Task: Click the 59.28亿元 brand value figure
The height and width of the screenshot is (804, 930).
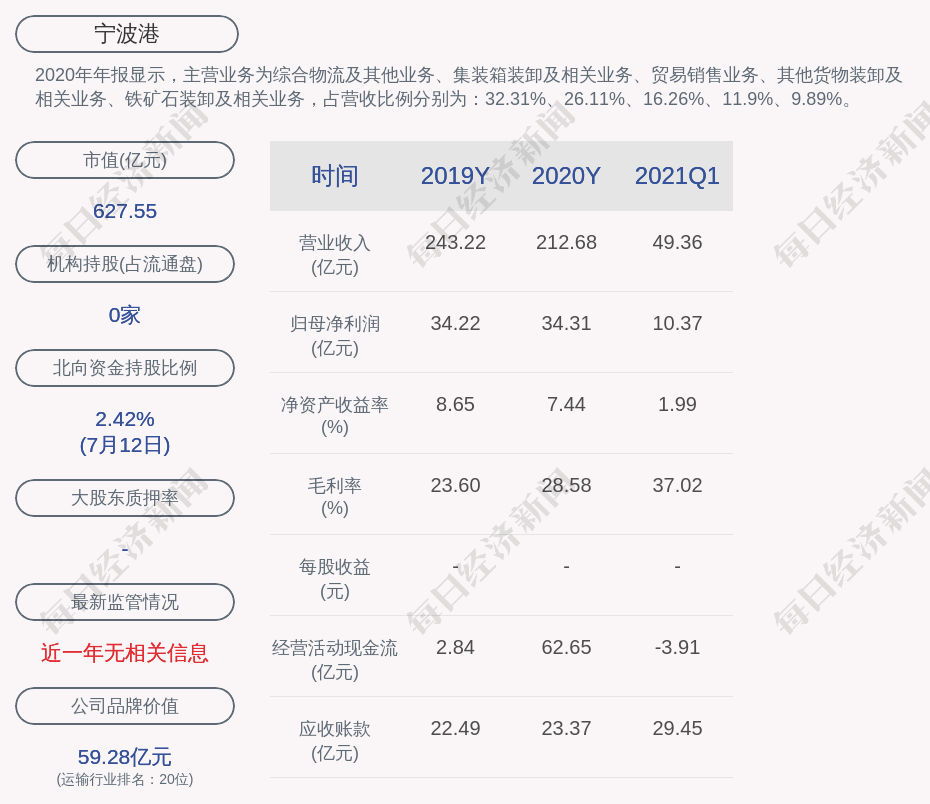Action: pyautogui.click(x=125, y=757)
